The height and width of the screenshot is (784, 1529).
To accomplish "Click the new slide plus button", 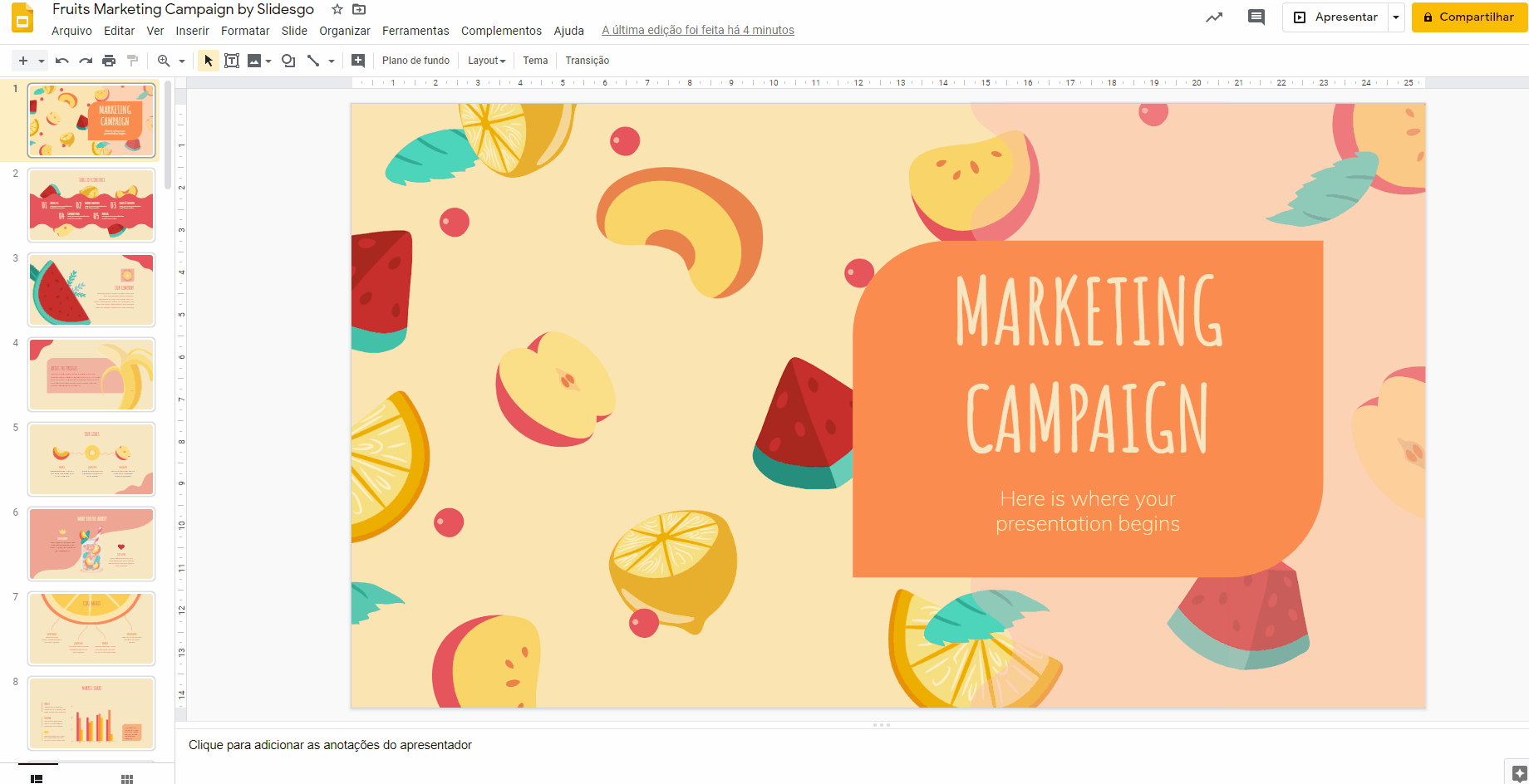I will tap(22, 61).
